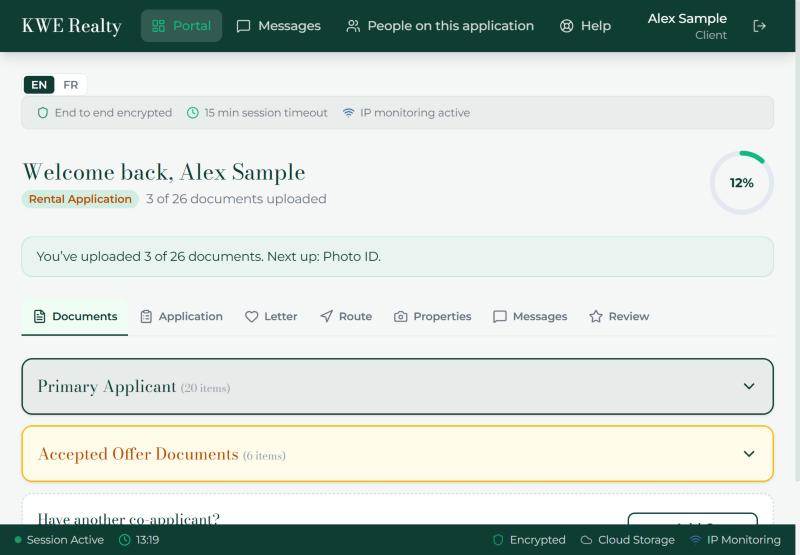
Task: Click the Accepted Offer Documents chevron
Action: (749, 453)
